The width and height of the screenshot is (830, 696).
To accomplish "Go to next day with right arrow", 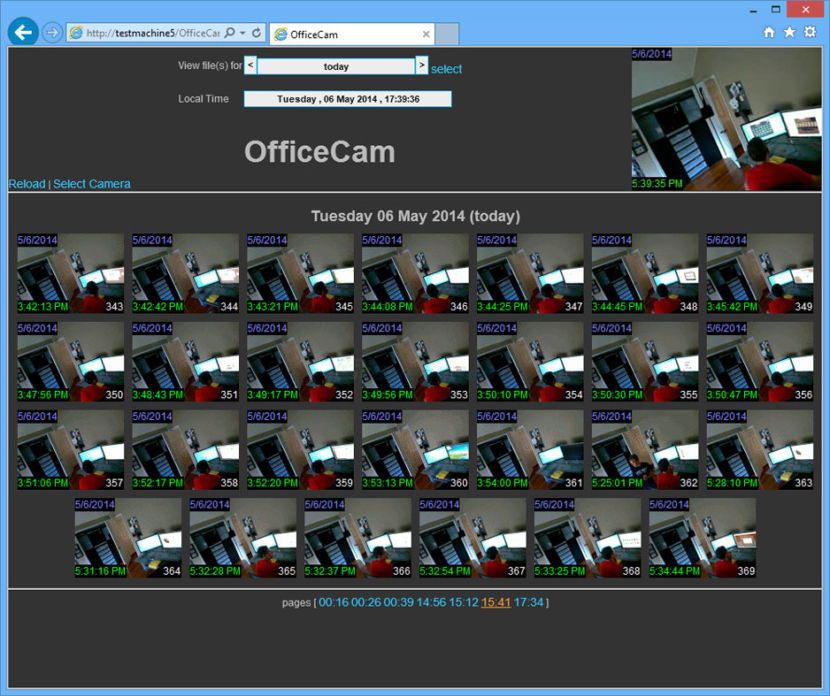I will 422,66.
